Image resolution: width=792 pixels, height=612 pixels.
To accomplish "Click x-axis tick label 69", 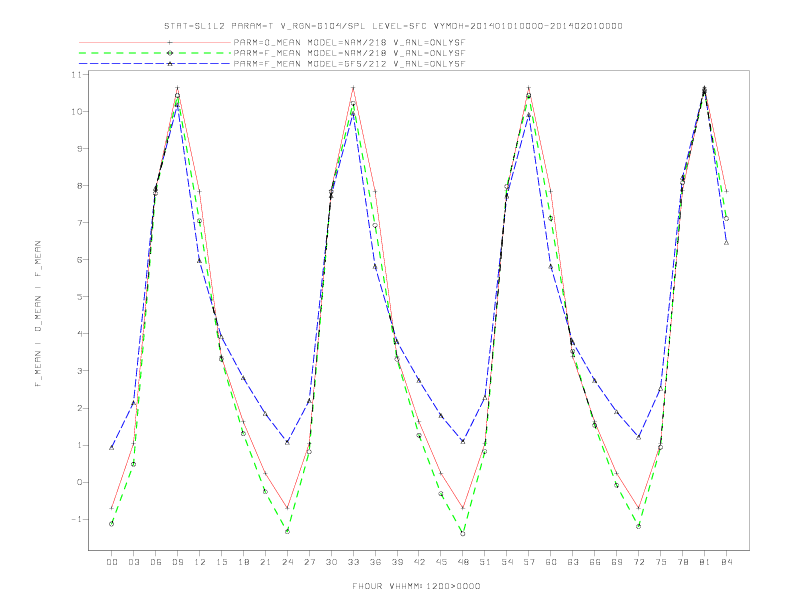I will pyautogui.click(x=617, y=562).
